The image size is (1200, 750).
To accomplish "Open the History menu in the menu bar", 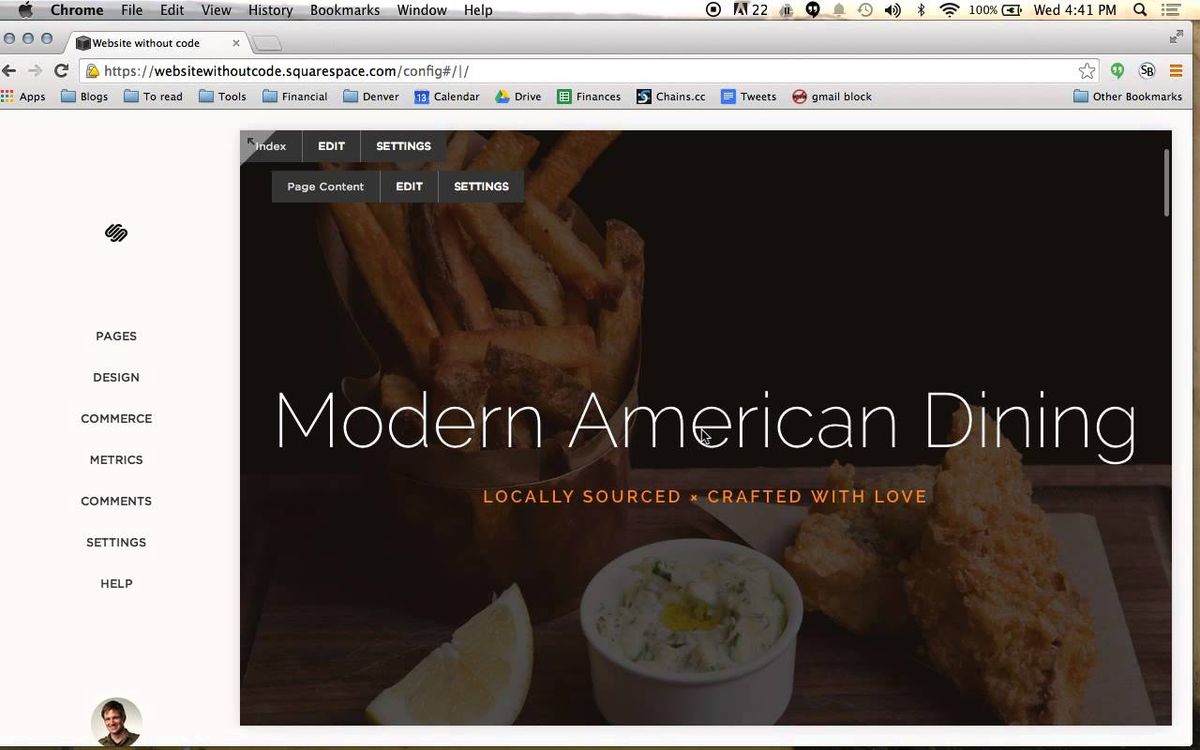I will coord(270,10).
